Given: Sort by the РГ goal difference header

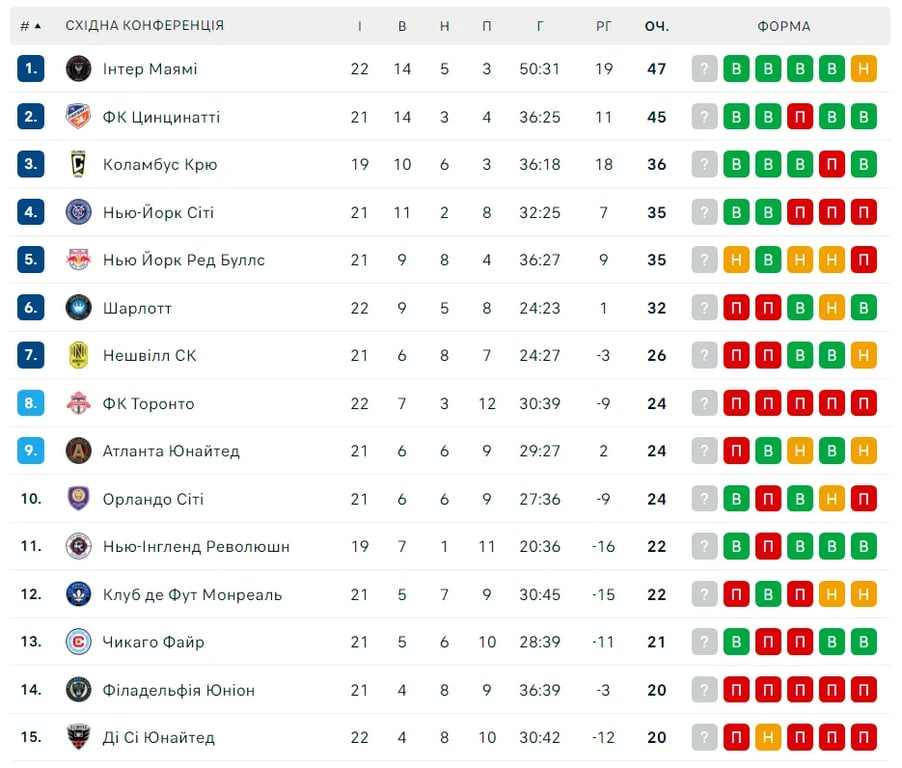Looking at the screenshot, I should (604, 26).
